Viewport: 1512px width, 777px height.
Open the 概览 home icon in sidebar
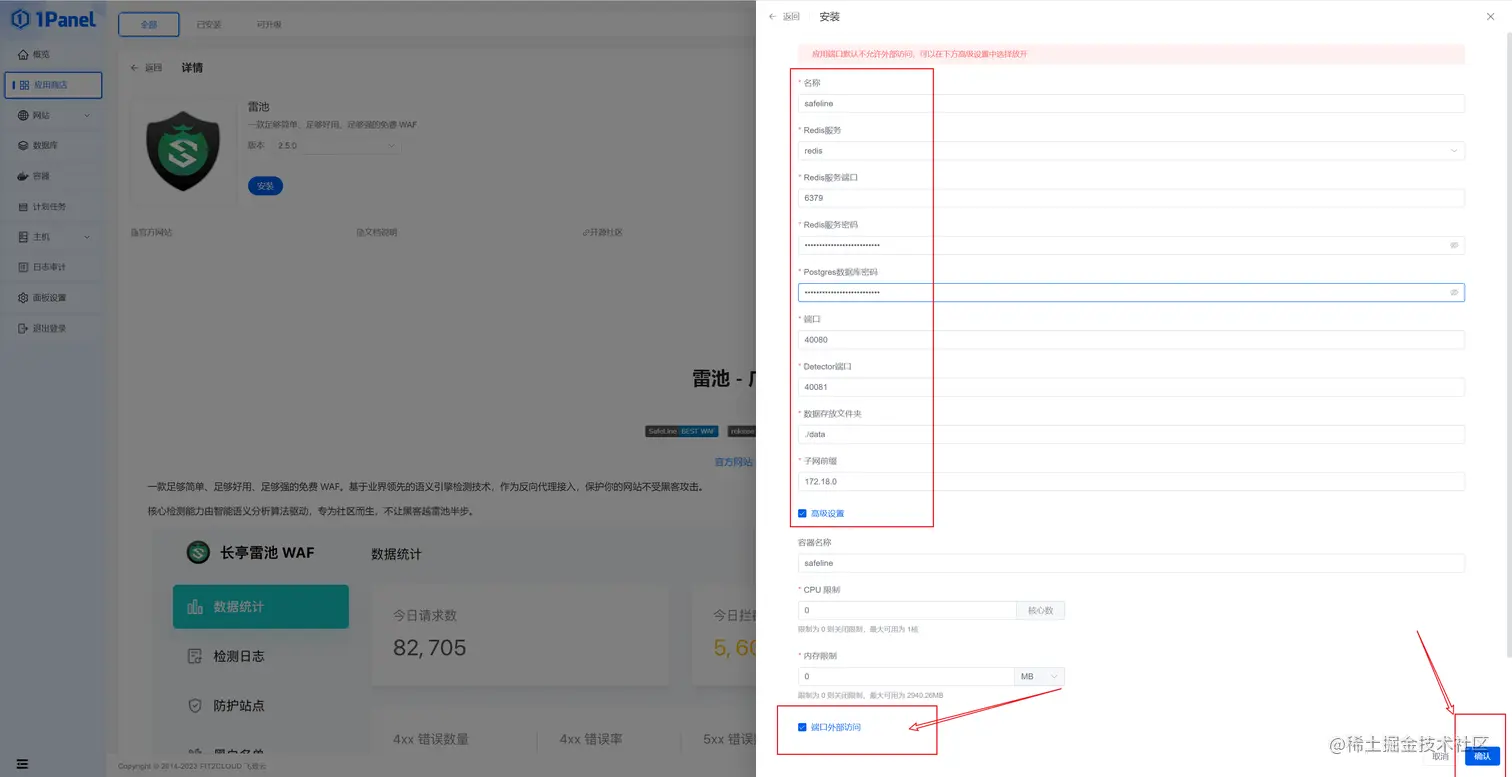[23, 54]
